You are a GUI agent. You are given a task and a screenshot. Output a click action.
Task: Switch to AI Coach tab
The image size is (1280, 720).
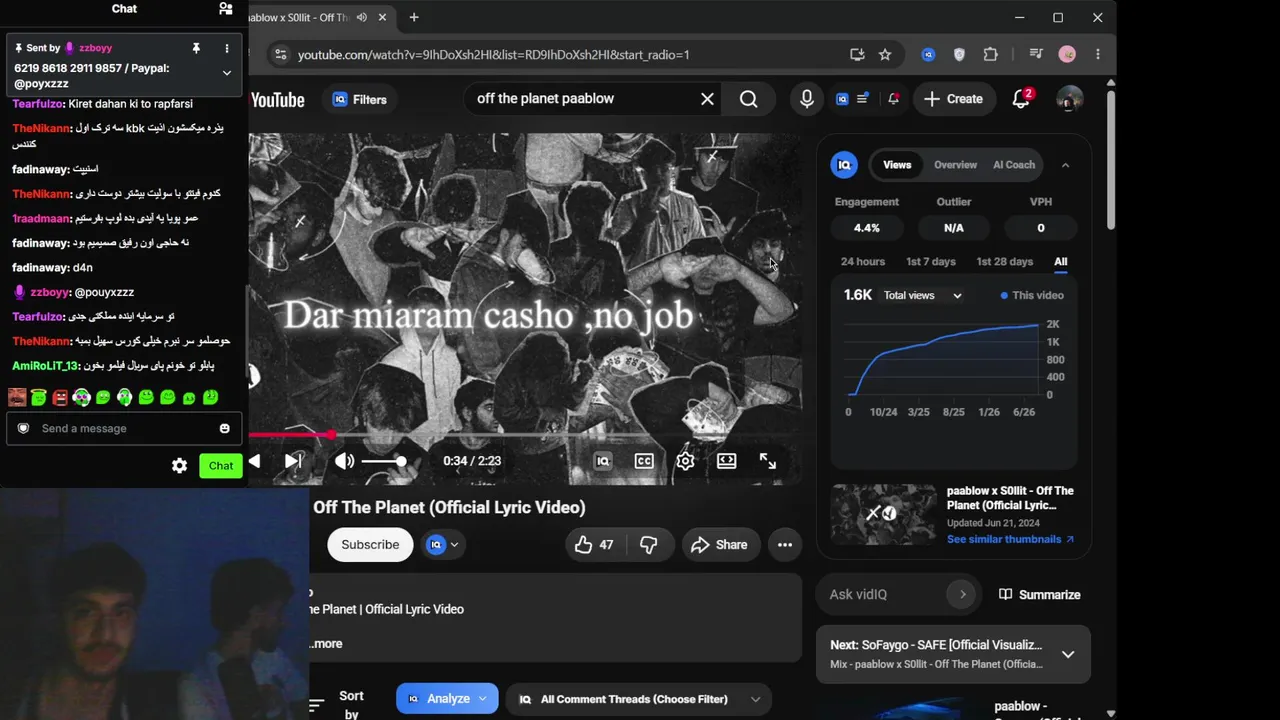point(1014,165)
